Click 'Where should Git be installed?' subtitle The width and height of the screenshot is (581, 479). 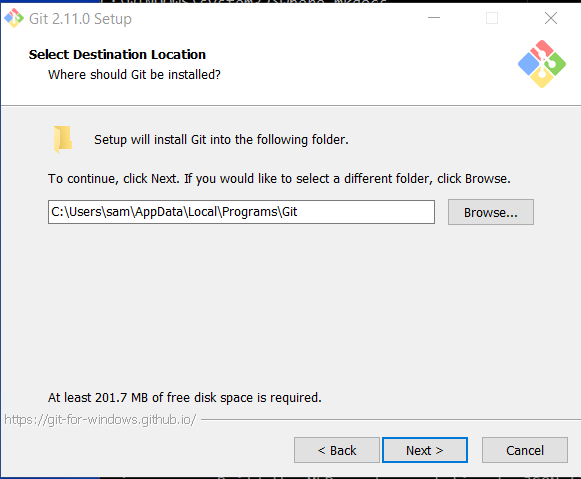click(x=134, y=74)
